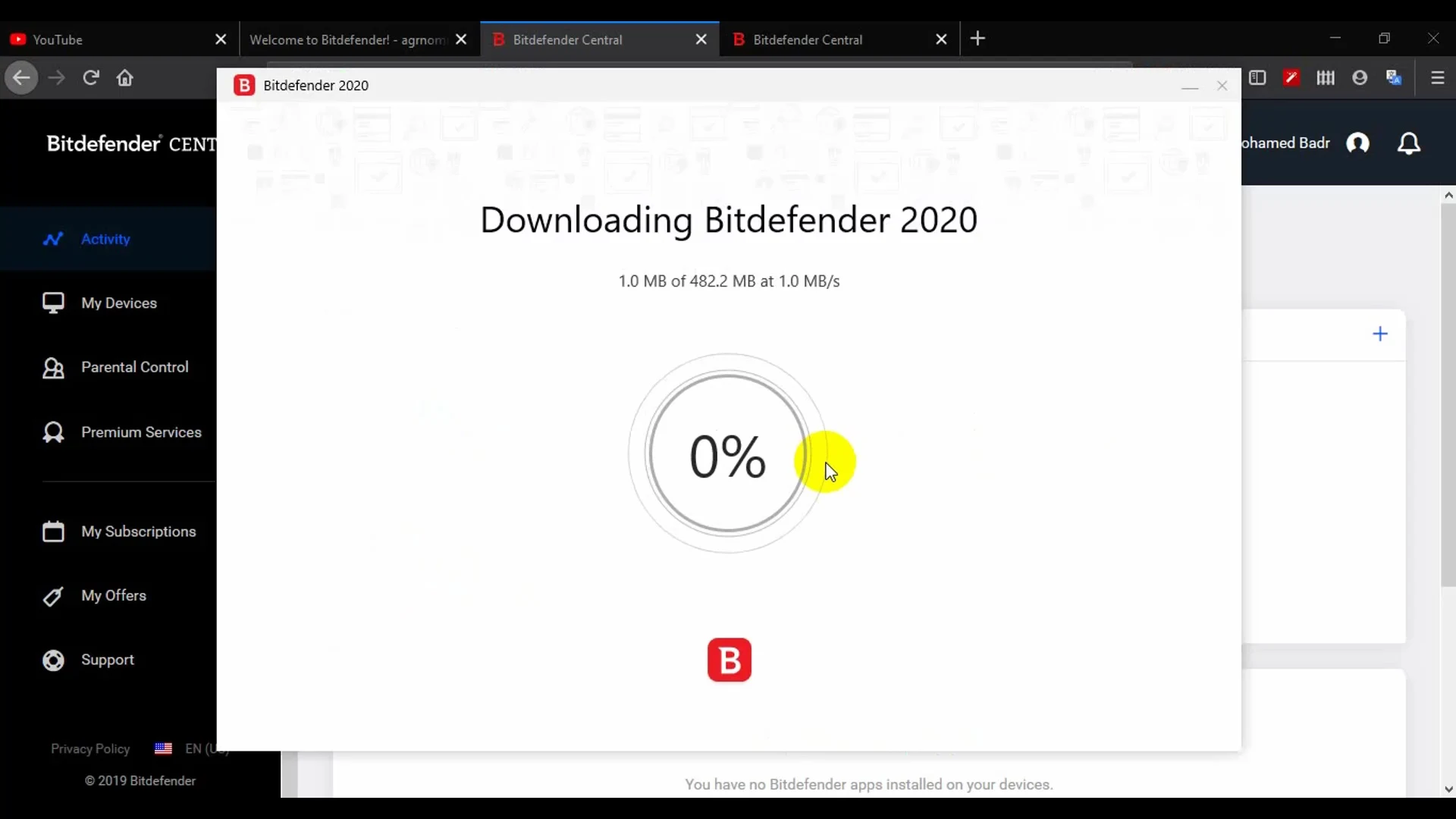Open the library bookshelf icon
The image size is (1456, 819).
click(1326, 78)
